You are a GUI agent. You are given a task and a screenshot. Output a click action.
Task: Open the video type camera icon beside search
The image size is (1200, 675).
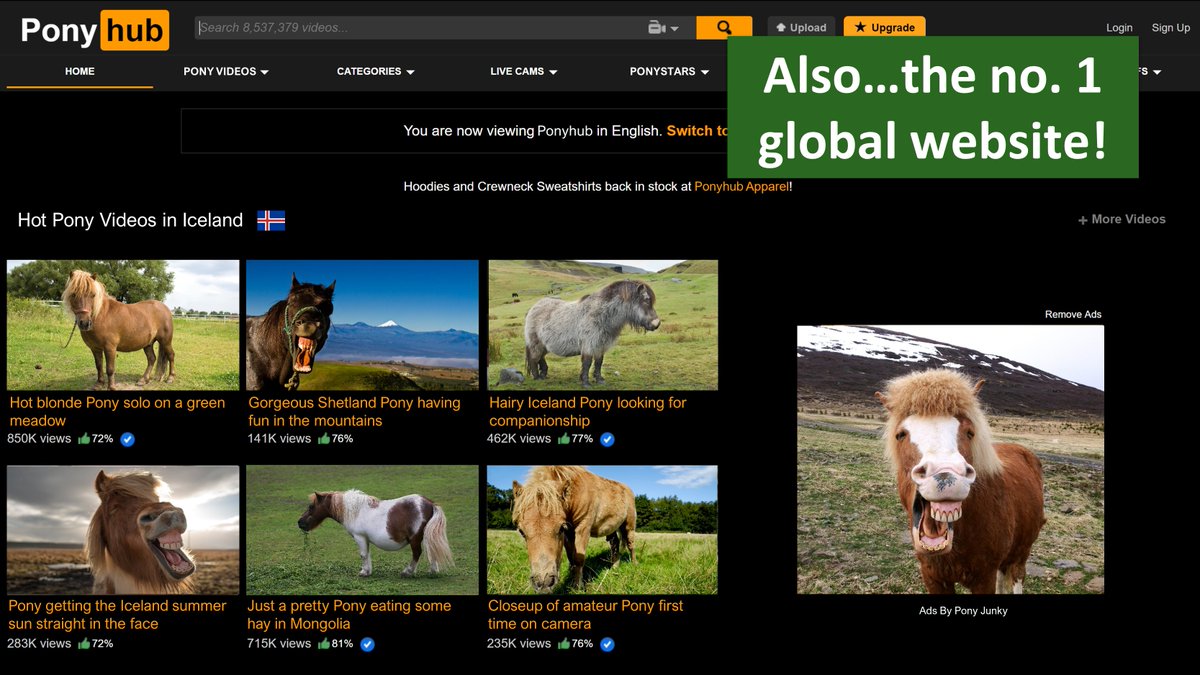657,27
